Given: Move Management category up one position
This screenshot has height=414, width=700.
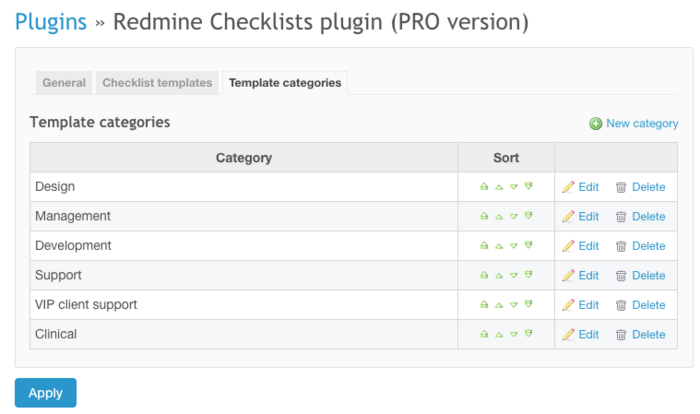Looking at the screenshot, I should (498, 216).
